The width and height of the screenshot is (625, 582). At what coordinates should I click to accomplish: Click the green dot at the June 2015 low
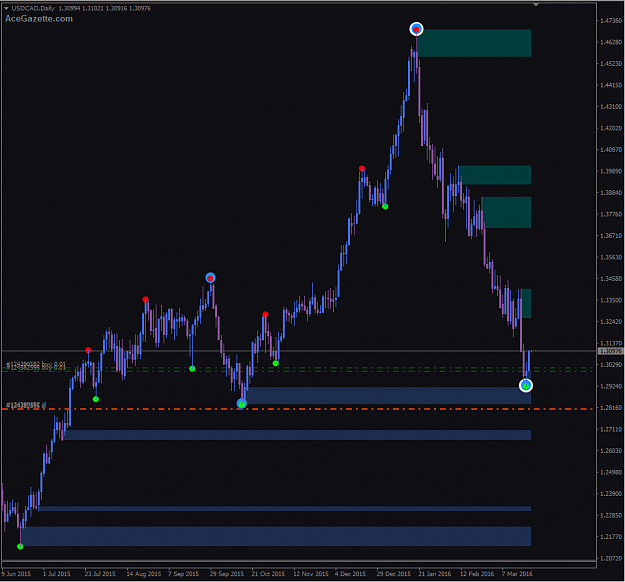click(x=20, y=547)
